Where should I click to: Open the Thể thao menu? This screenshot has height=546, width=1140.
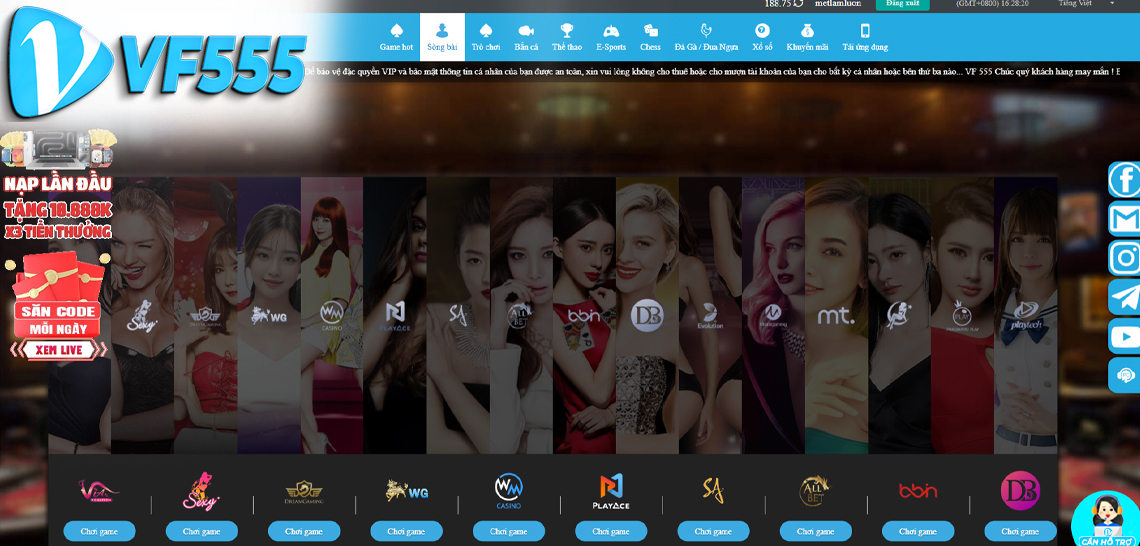[567, 37]
